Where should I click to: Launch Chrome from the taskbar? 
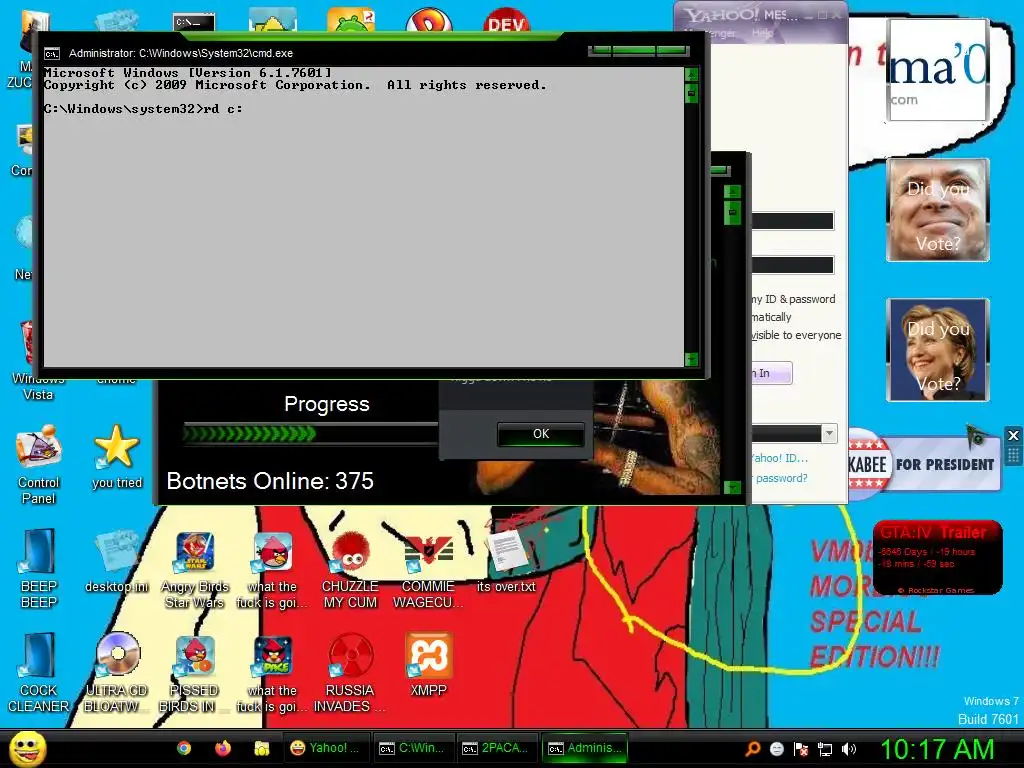[184, 748]
